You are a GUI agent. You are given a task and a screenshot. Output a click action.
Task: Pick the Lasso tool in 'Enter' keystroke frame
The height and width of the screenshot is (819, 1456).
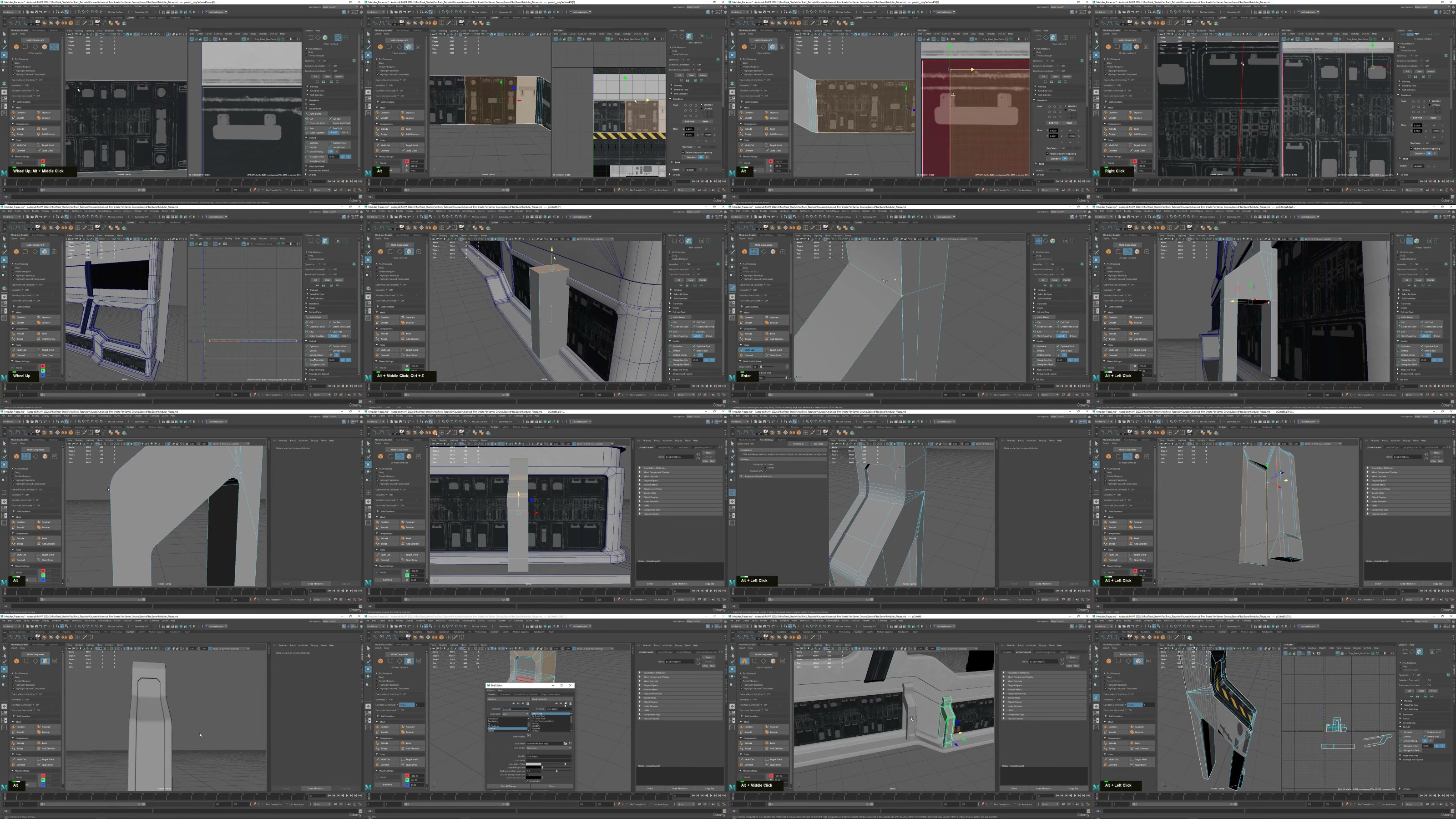coord(733,247)
